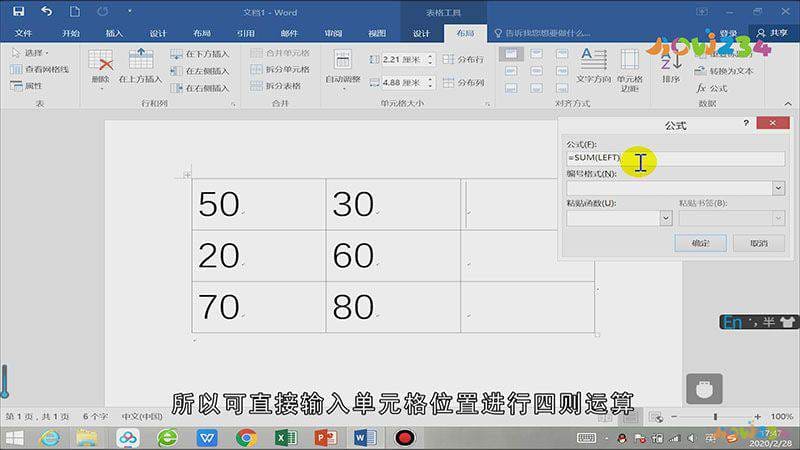Image resolution: width=800 pixels, height=450 pixels.
Task: Click the zoom slider in status bar
Action: click(715, 416)
